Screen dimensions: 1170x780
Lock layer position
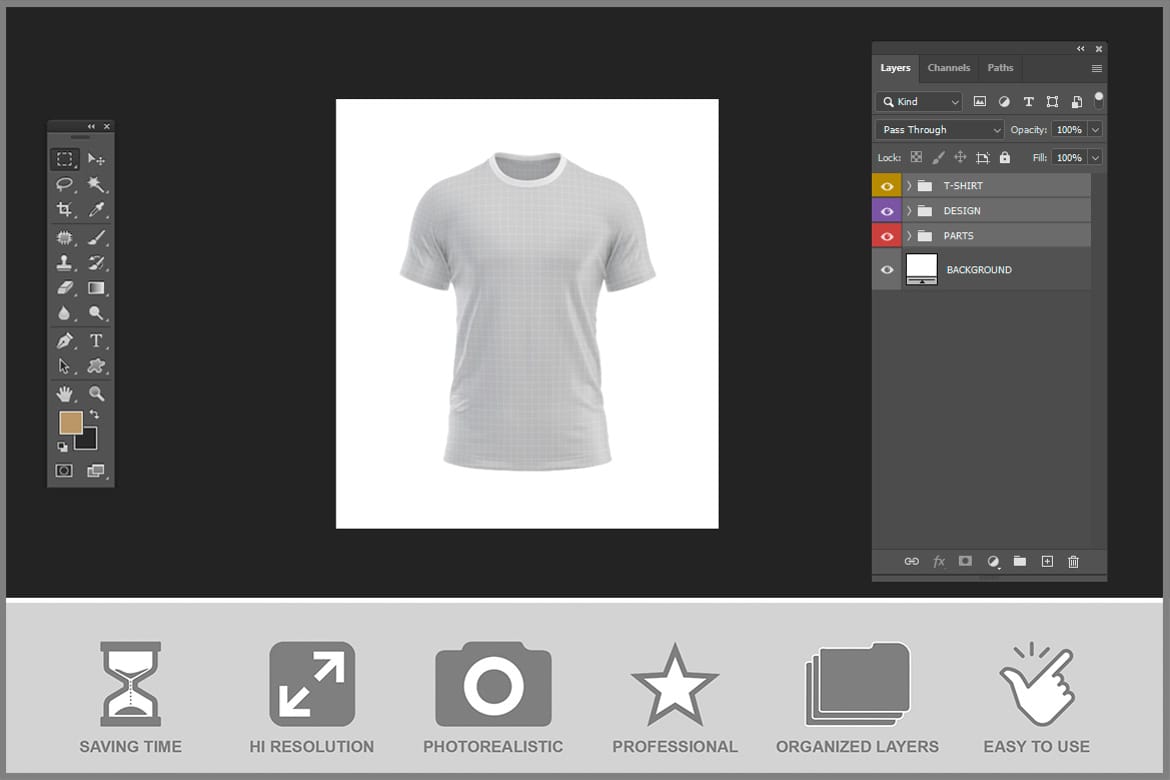pos(960,157)
